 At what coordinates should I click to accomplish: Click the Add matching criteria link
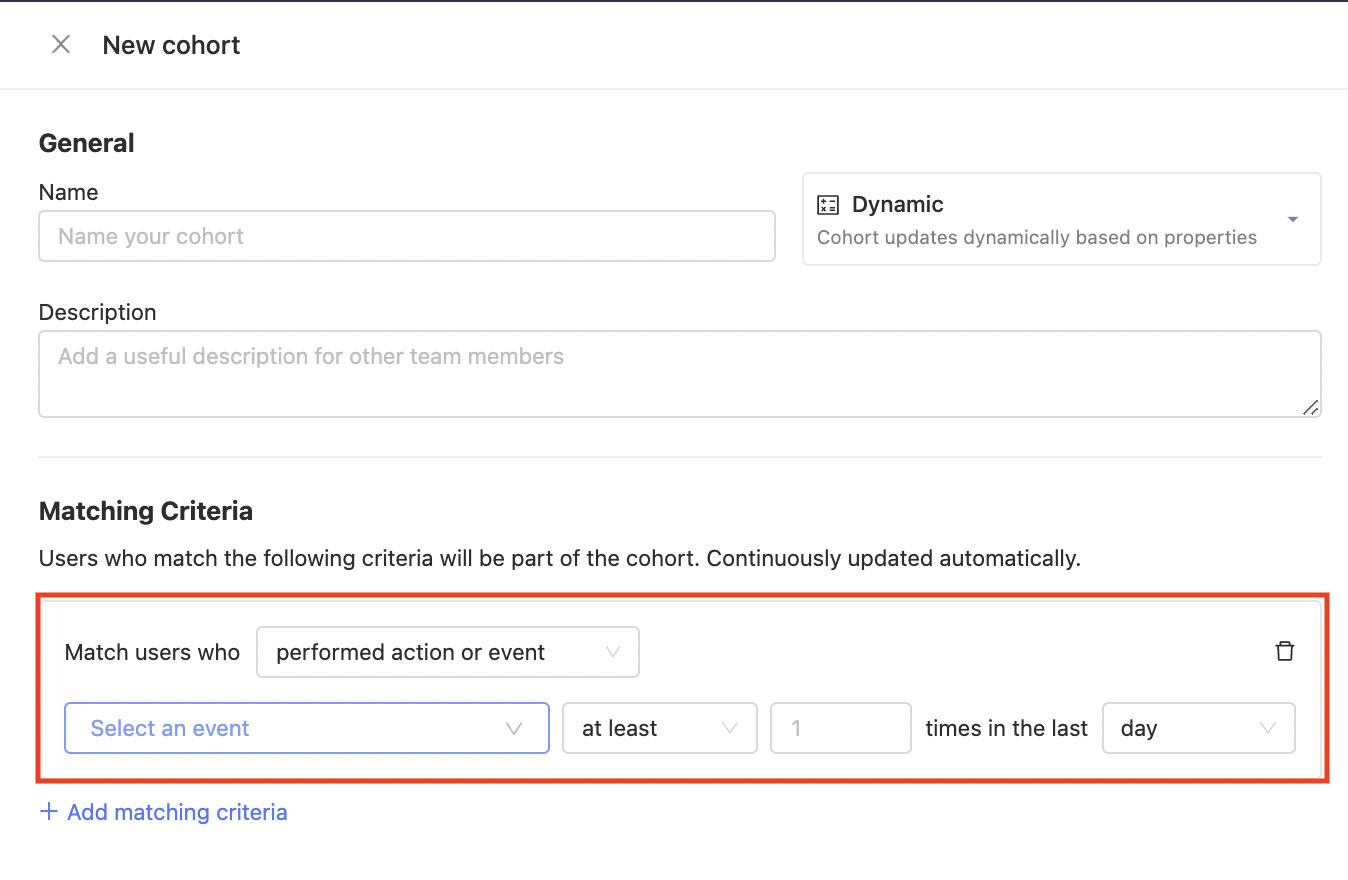tap(176, 812)
